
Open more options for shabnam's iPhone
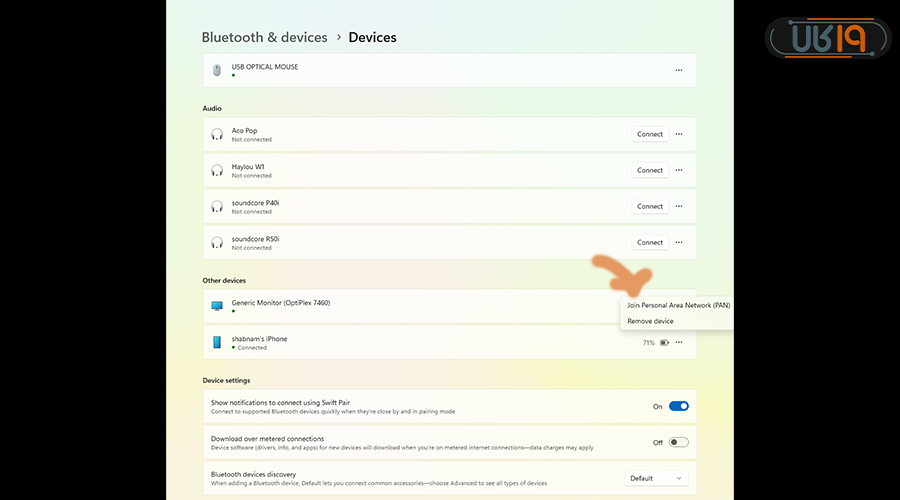679,342
